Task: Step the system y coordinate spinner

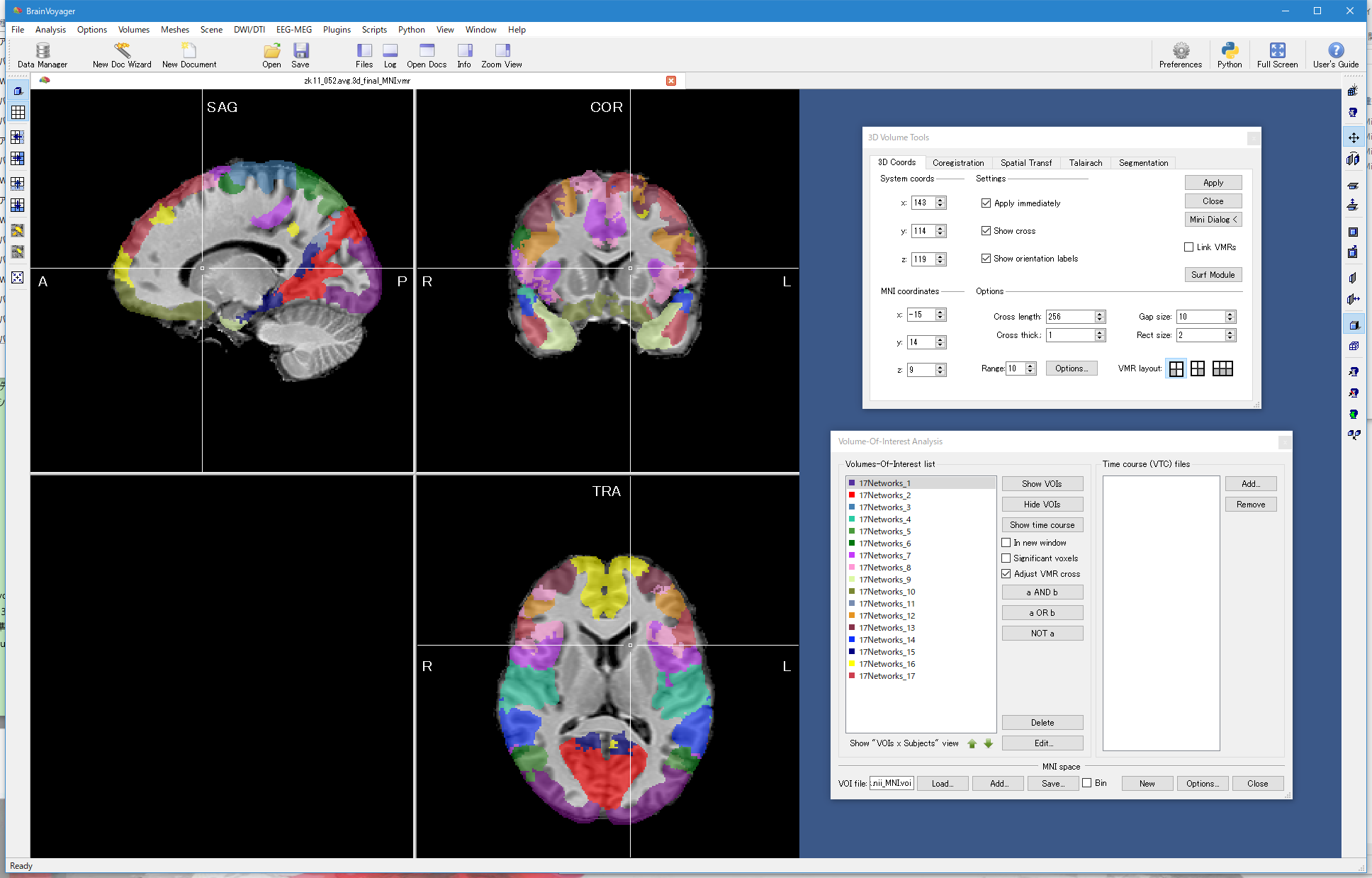Action: (940, 231)
